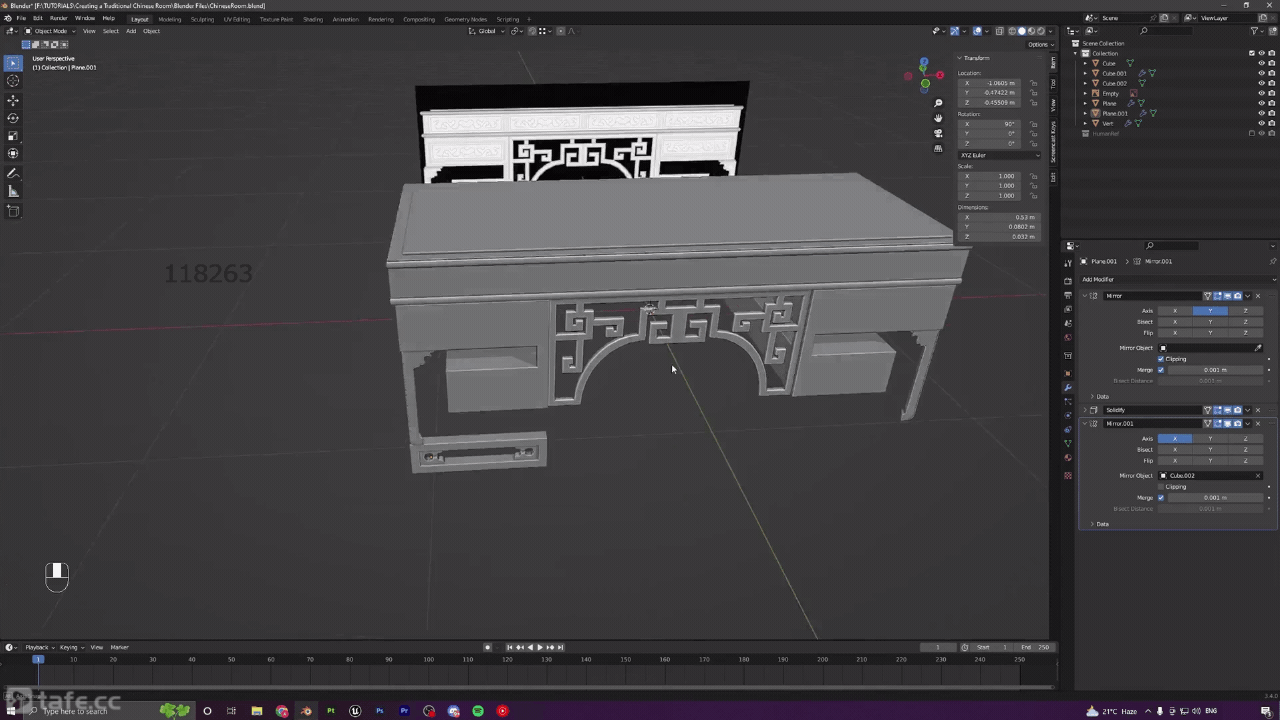Enable Clipping on the Mirror.001 modifier
Viewport: 1280px width, 720px height.
pos(1160,487)
